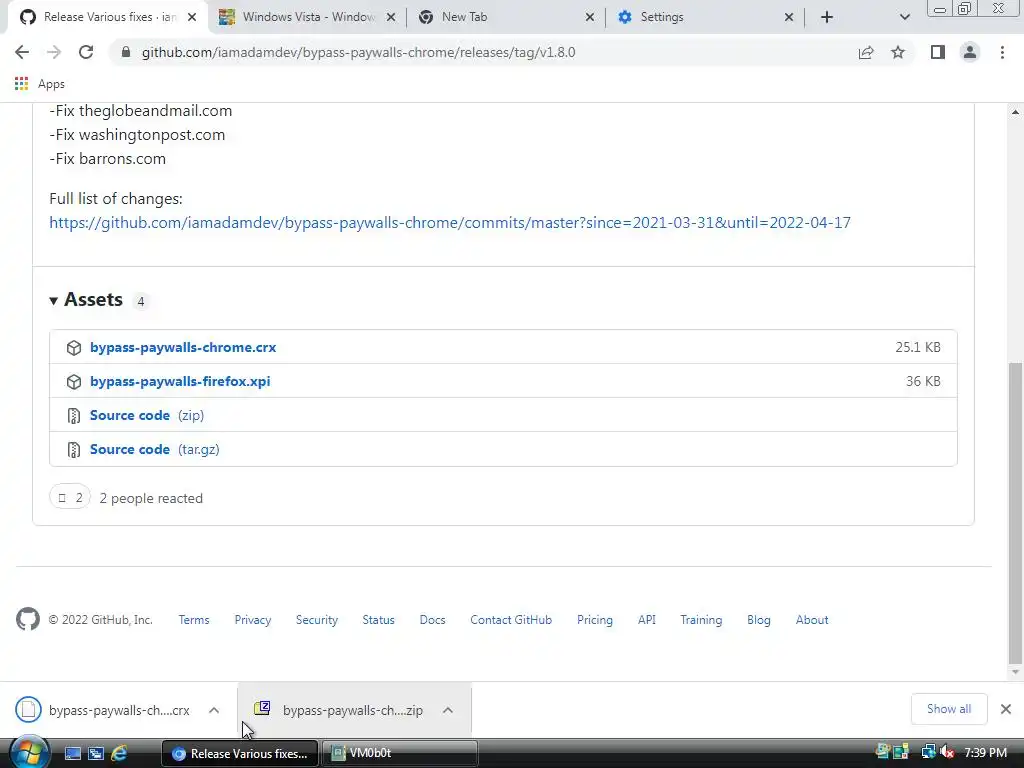Screen dimensions: 1024x768
Task: Go back using the browser back arrow
Action: click(22, 52)
